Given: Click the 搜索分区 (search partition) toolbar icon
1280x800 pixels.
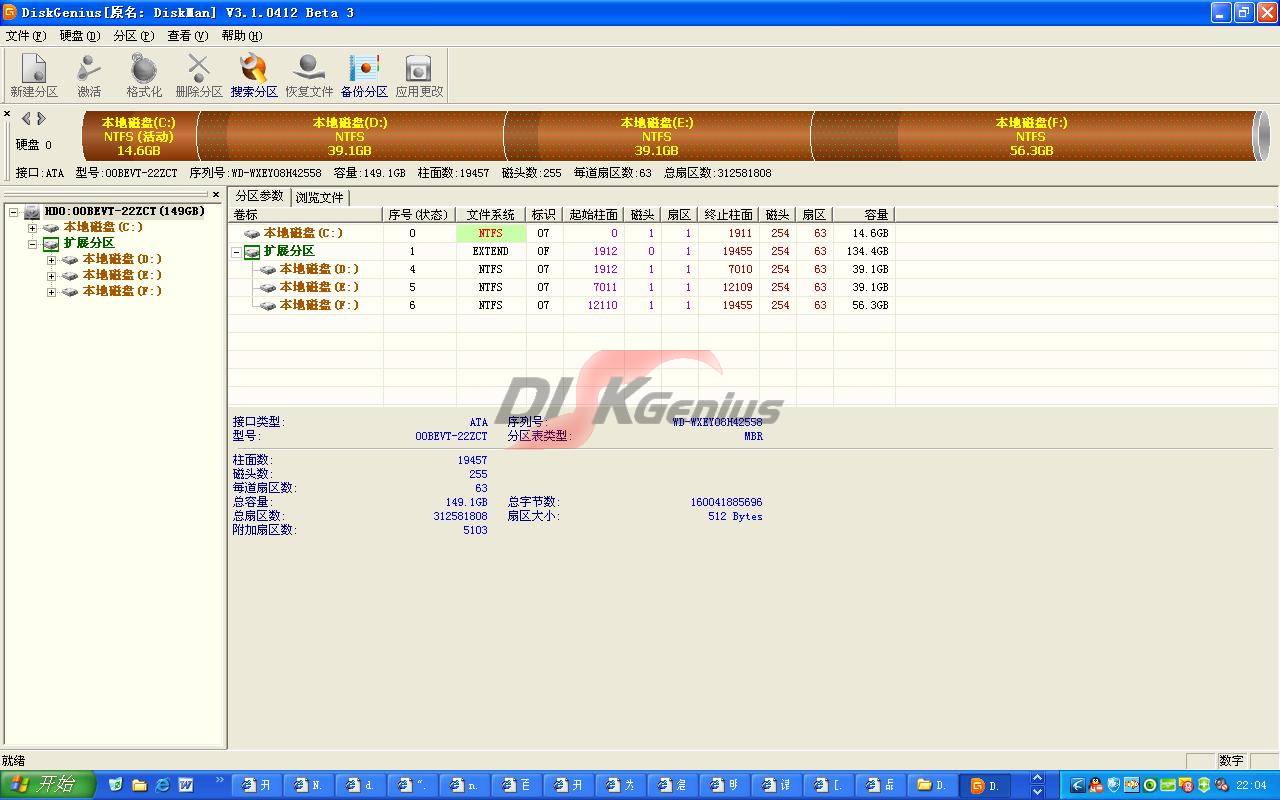Looking at the screenshot, I should (x=254, y=75).
